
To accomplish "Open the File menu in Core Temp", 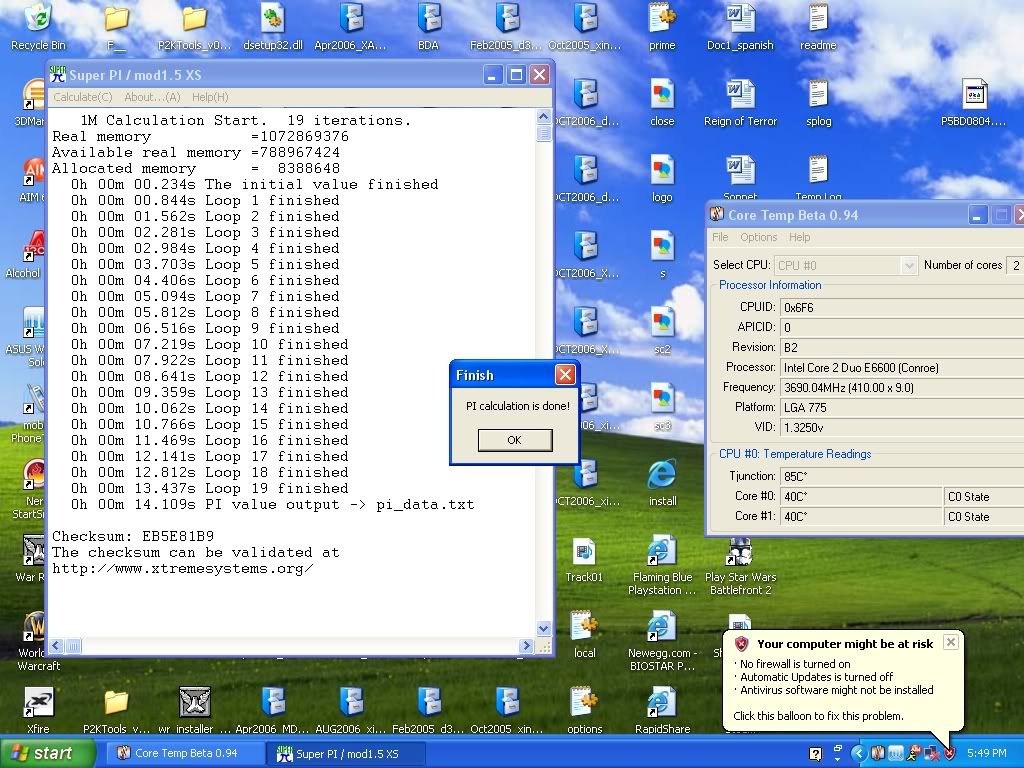I will coord(720,237).
